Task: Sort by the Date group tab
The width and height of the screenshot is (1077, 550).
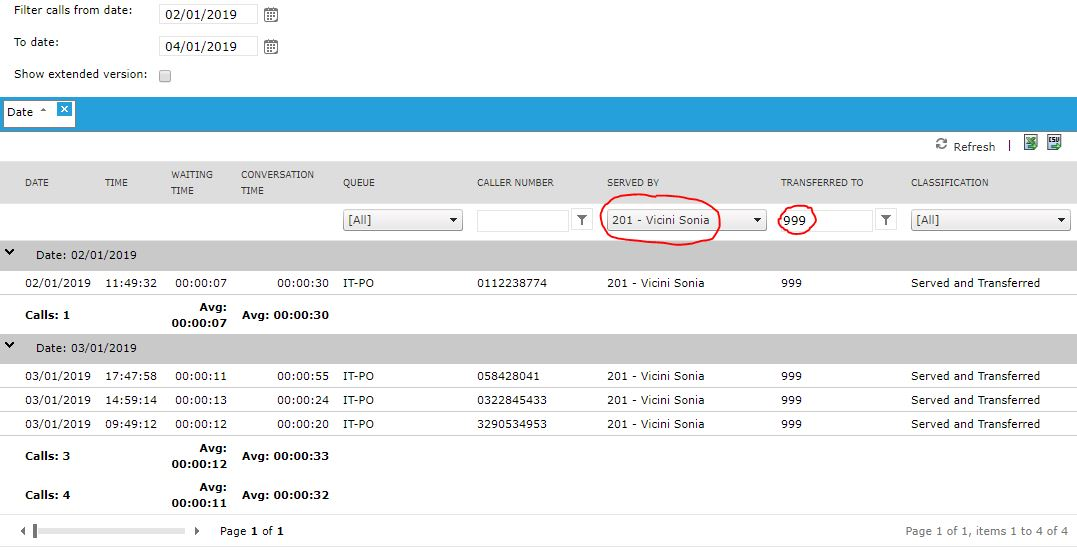Action: coord(25,112)
